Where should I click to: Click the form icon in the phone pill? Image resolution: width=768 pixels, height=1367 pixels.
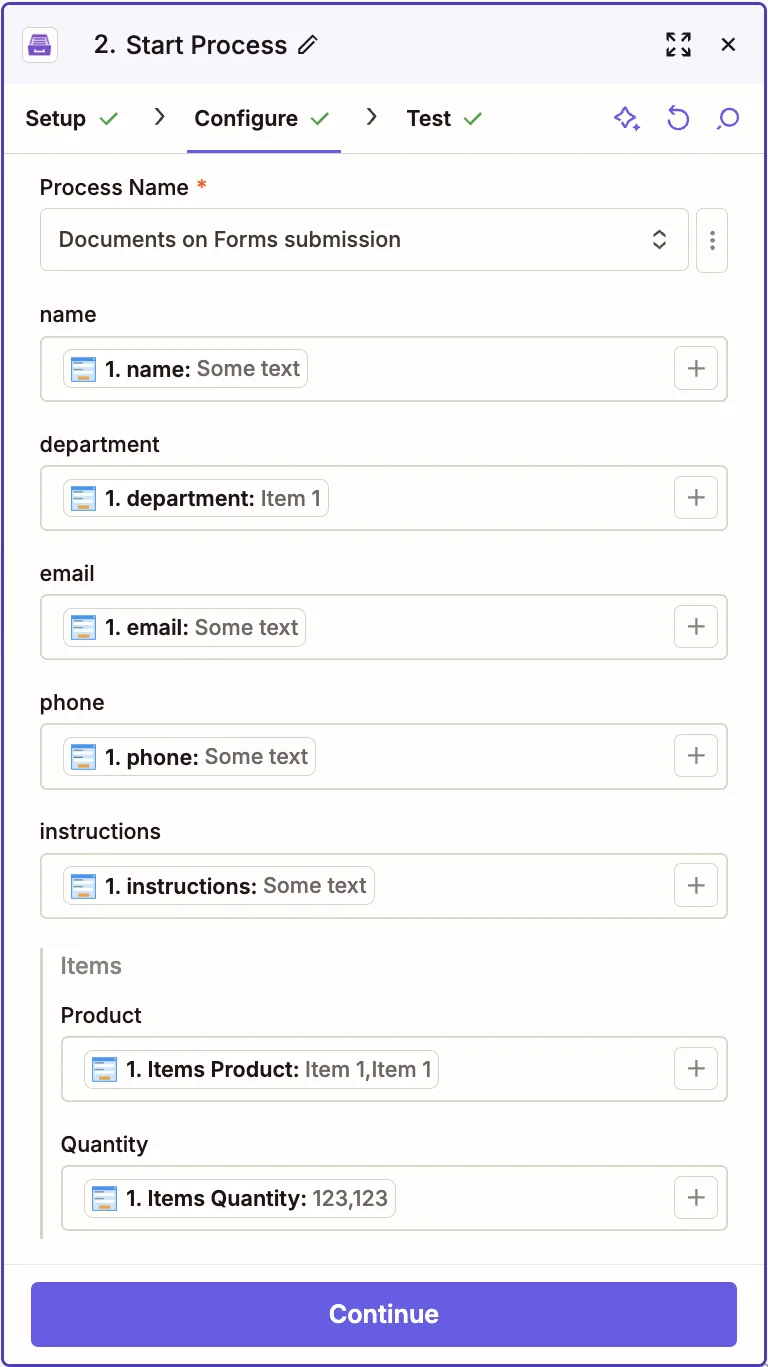tap(83, 756)
